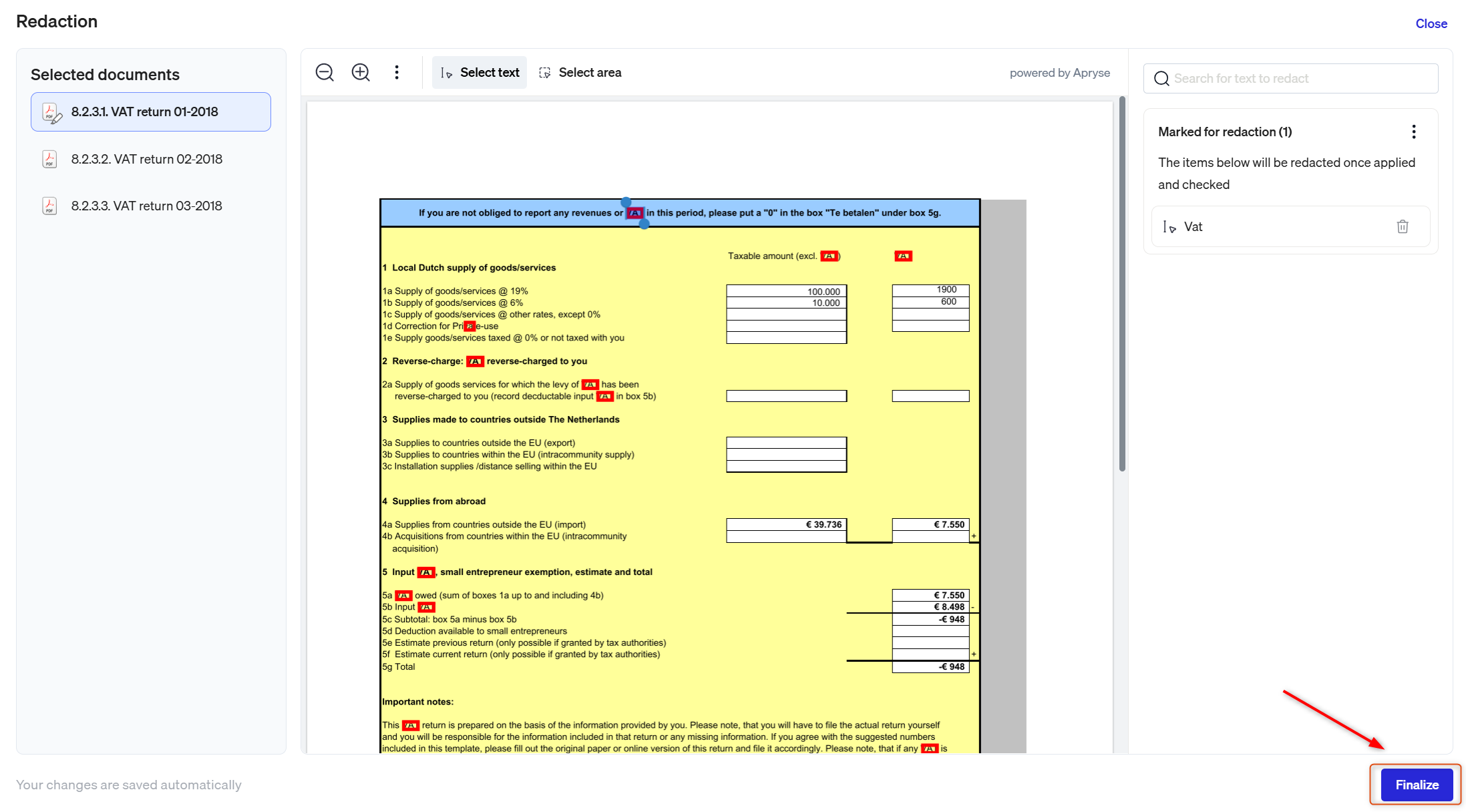
Task: Click 'powered by Apryse' label
Action: (1060, 73)
